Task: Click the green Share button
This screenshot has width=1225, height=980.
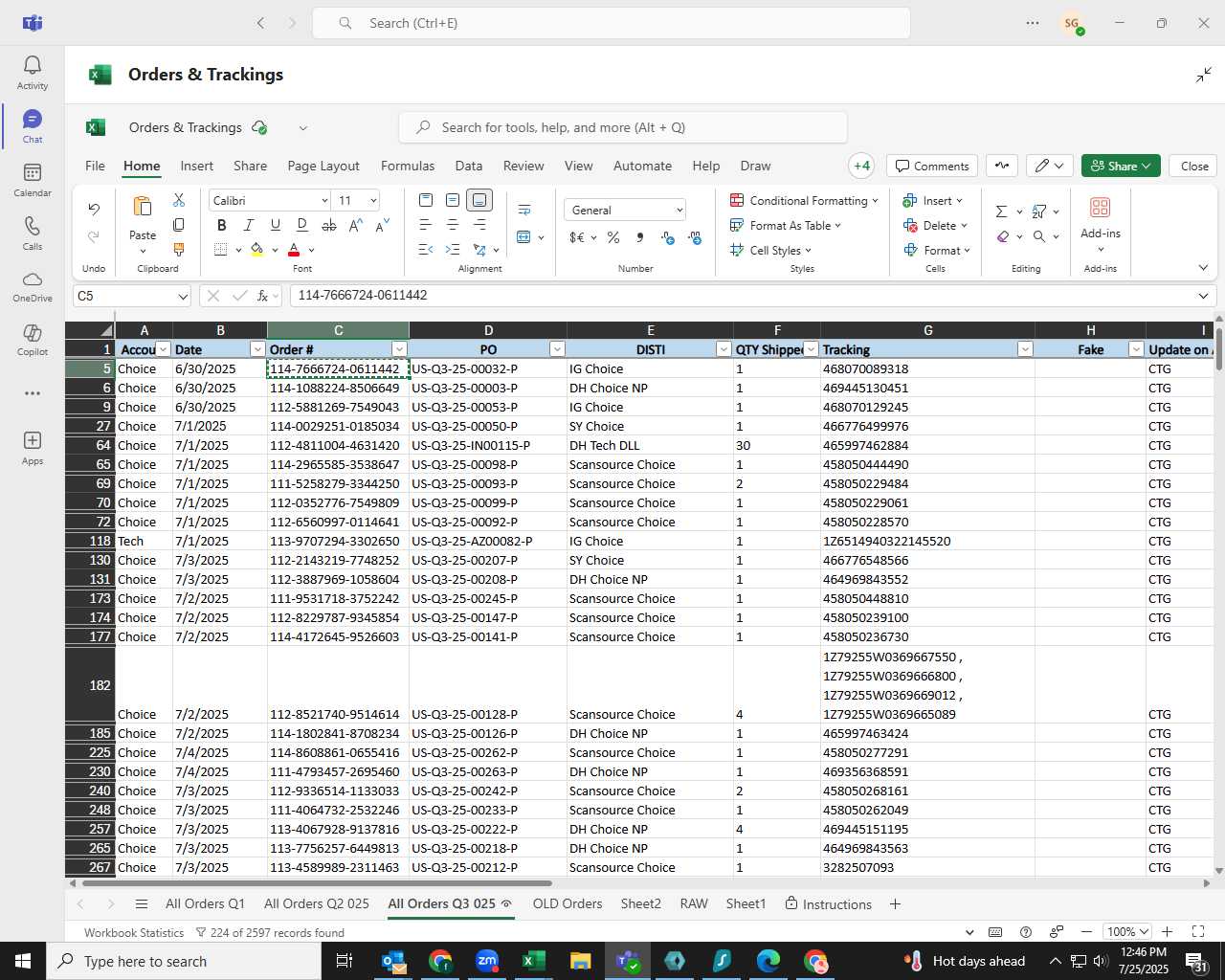Action: (1121, 166)
